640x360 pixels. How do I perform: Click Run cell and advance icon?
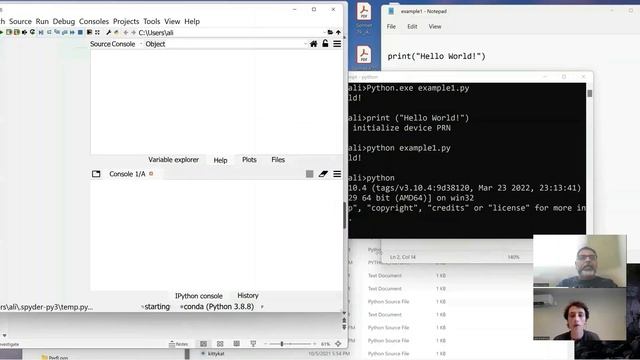[x=16, y=32]
